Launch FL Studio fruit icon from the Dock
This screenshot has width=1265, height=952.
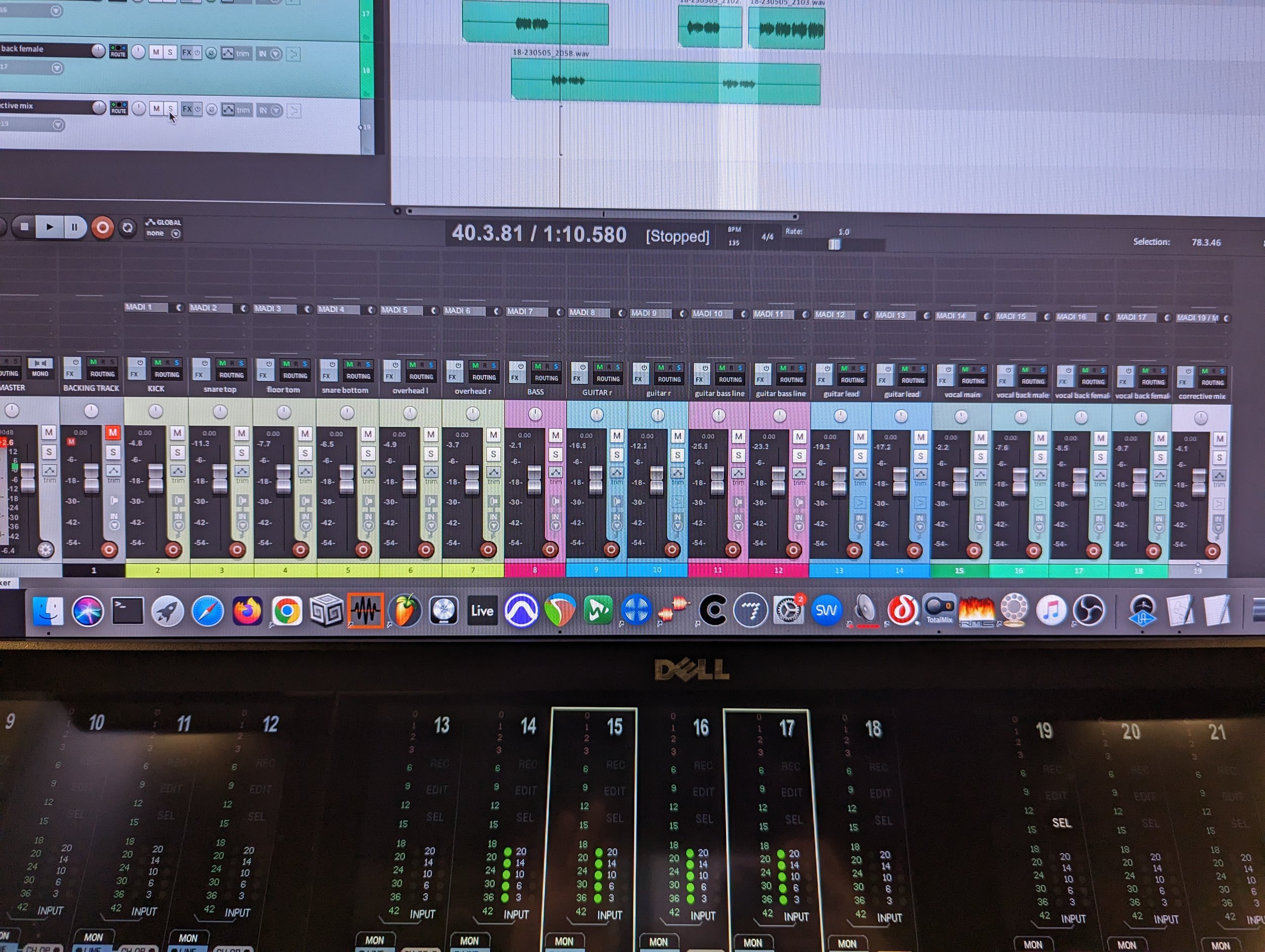pos(405,610)
